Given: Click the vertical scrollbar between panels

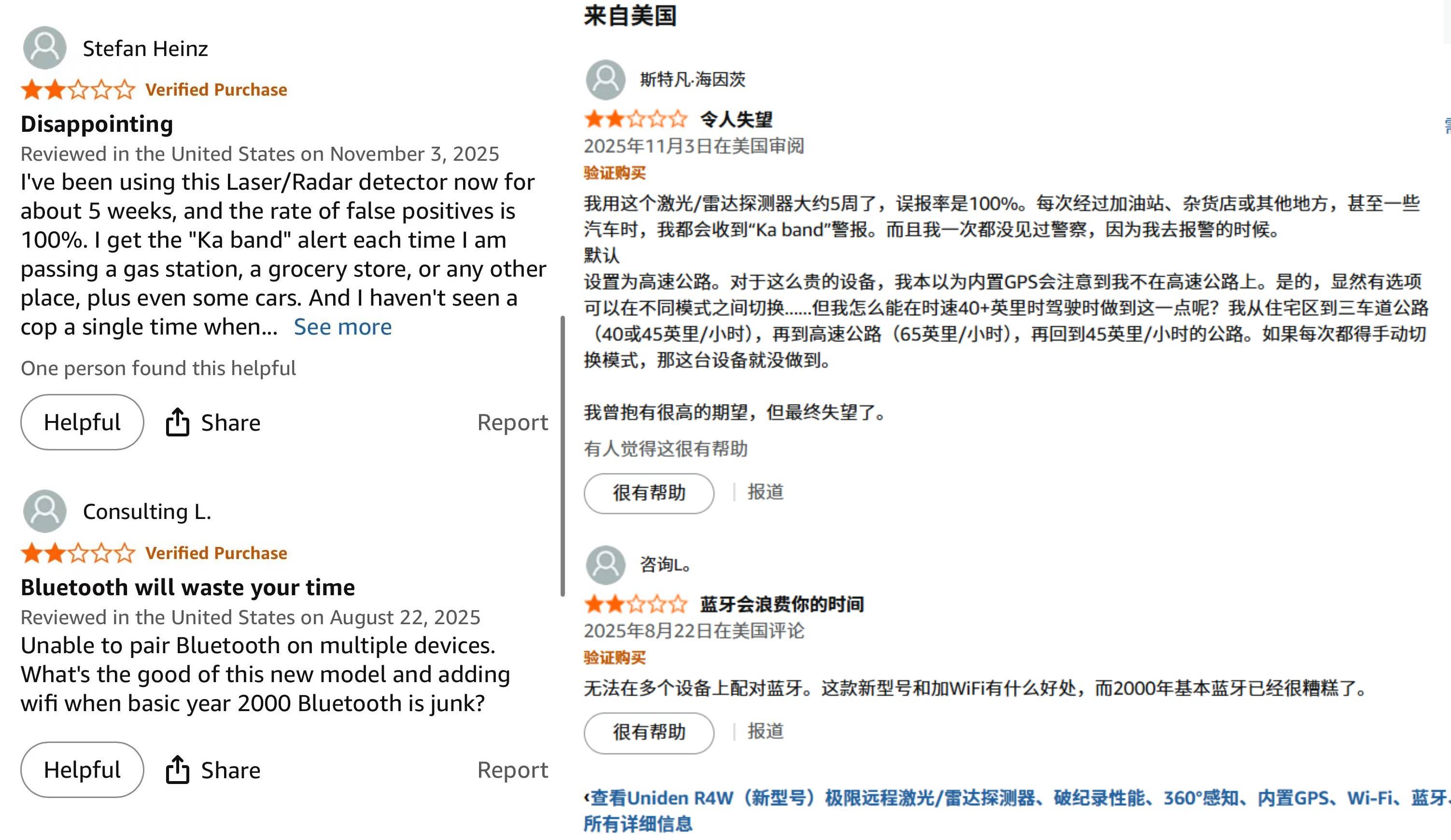Looking at the screenshot, I should click(x=563, y=455).
